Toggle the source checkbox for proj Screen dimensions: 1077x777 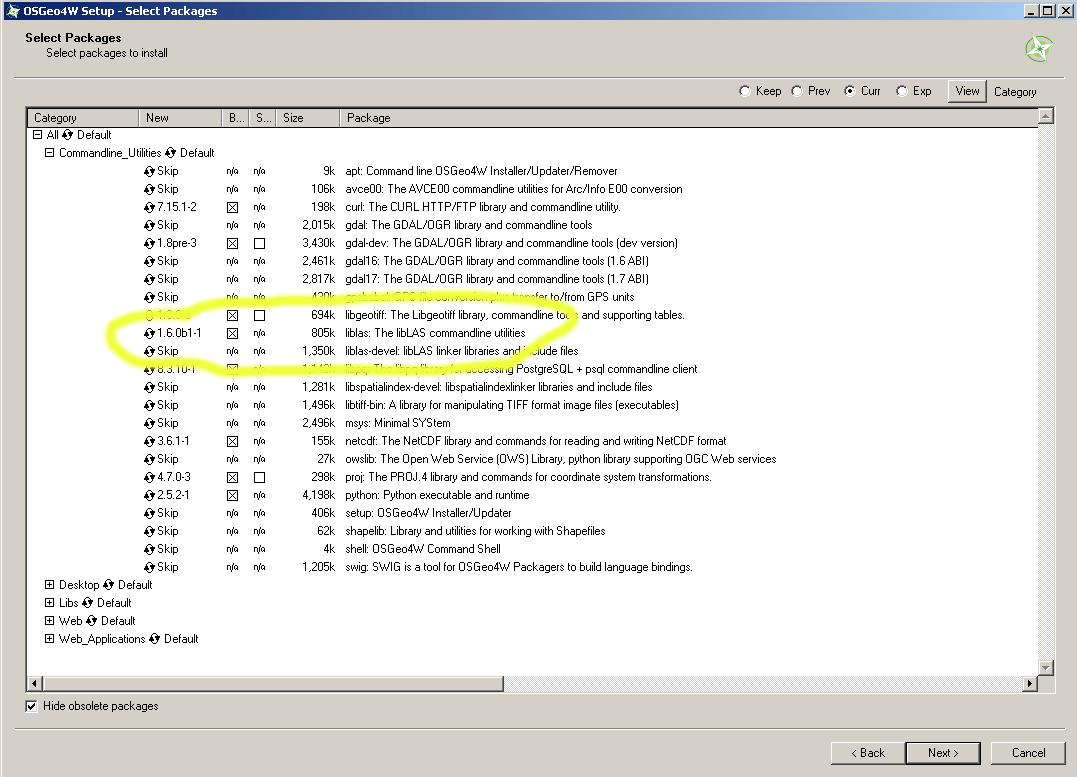259,477
